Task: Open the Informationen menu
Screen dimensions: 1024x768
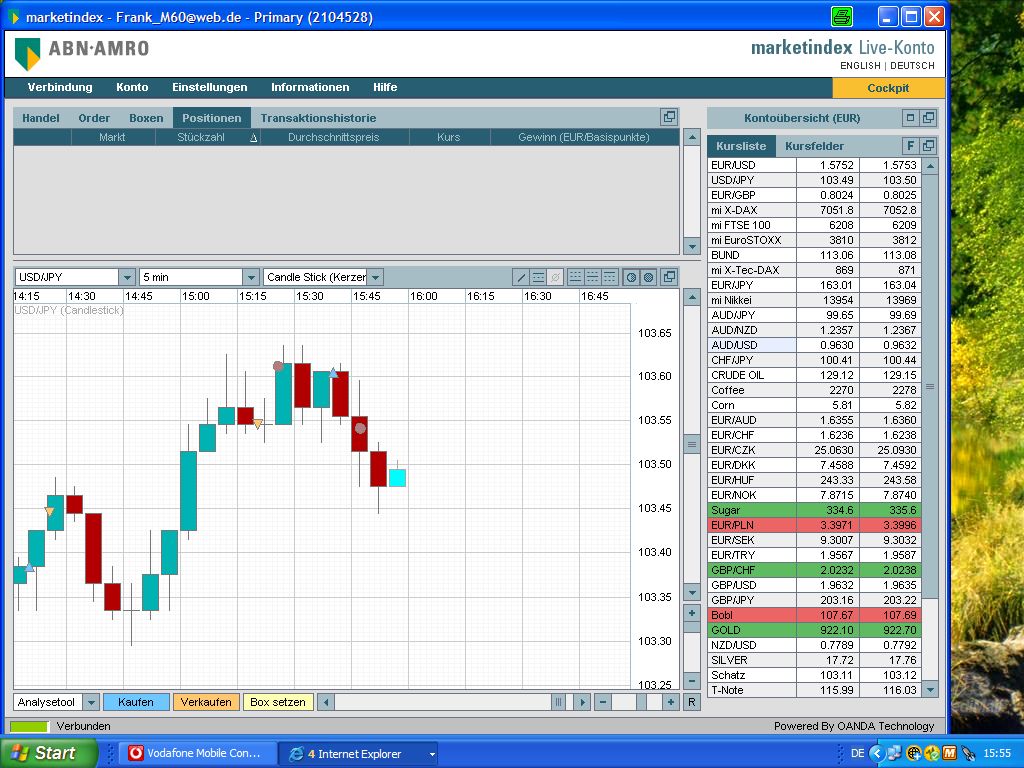Action: (310, 88)
